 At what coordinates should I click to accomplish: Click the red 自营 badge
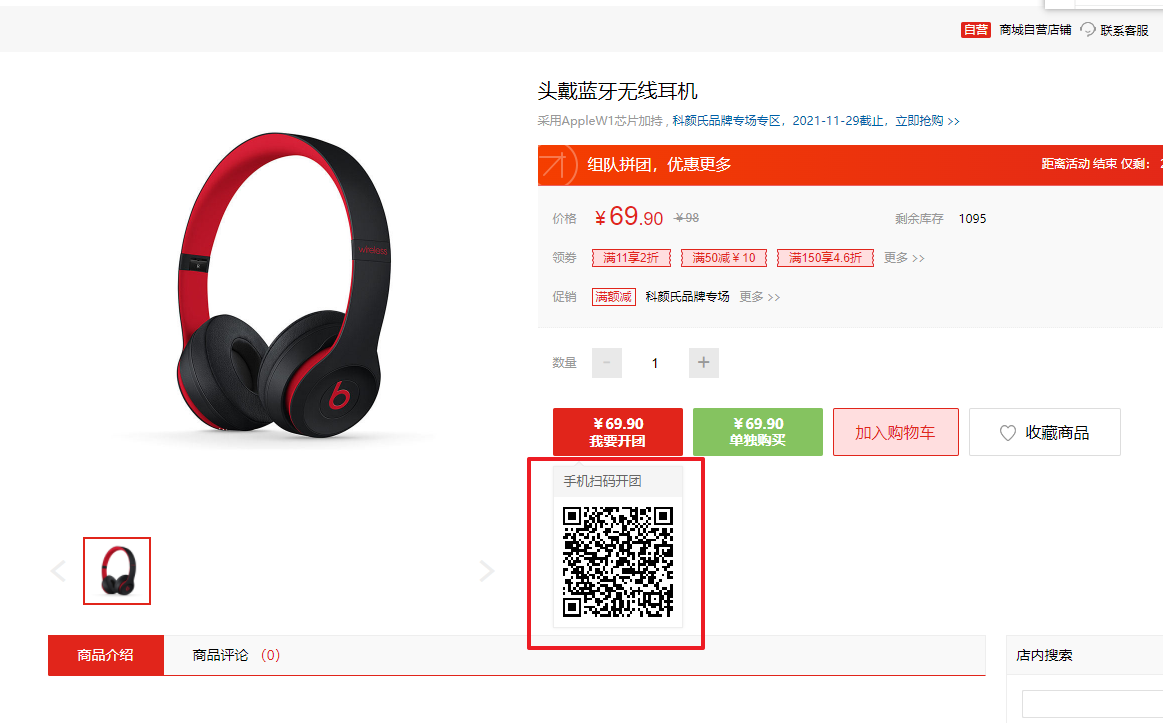(975, 30)
